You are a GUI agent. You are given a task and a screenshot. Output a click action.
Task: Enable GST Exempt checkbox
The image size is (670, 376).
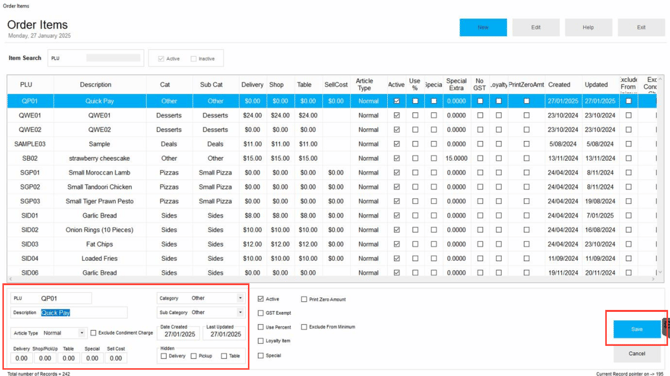(x=261, y=313)
